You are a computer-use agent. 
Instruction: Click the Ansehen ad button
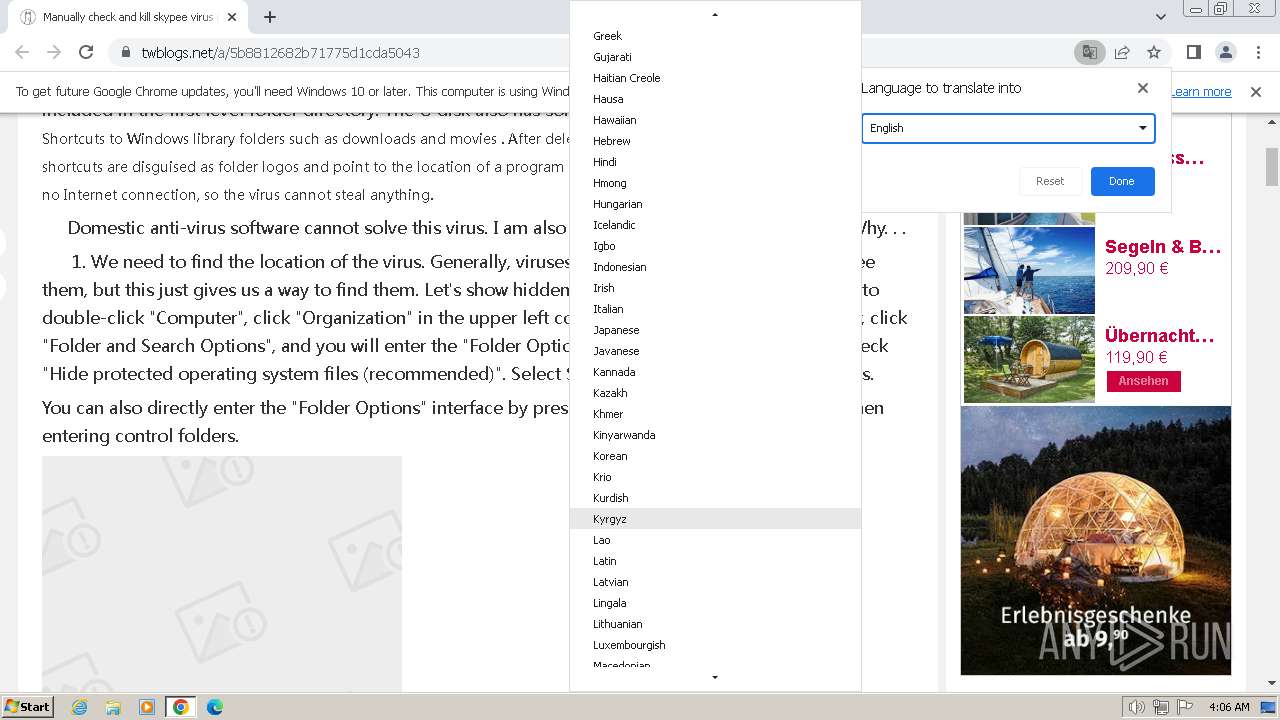tap(1144, 381)
